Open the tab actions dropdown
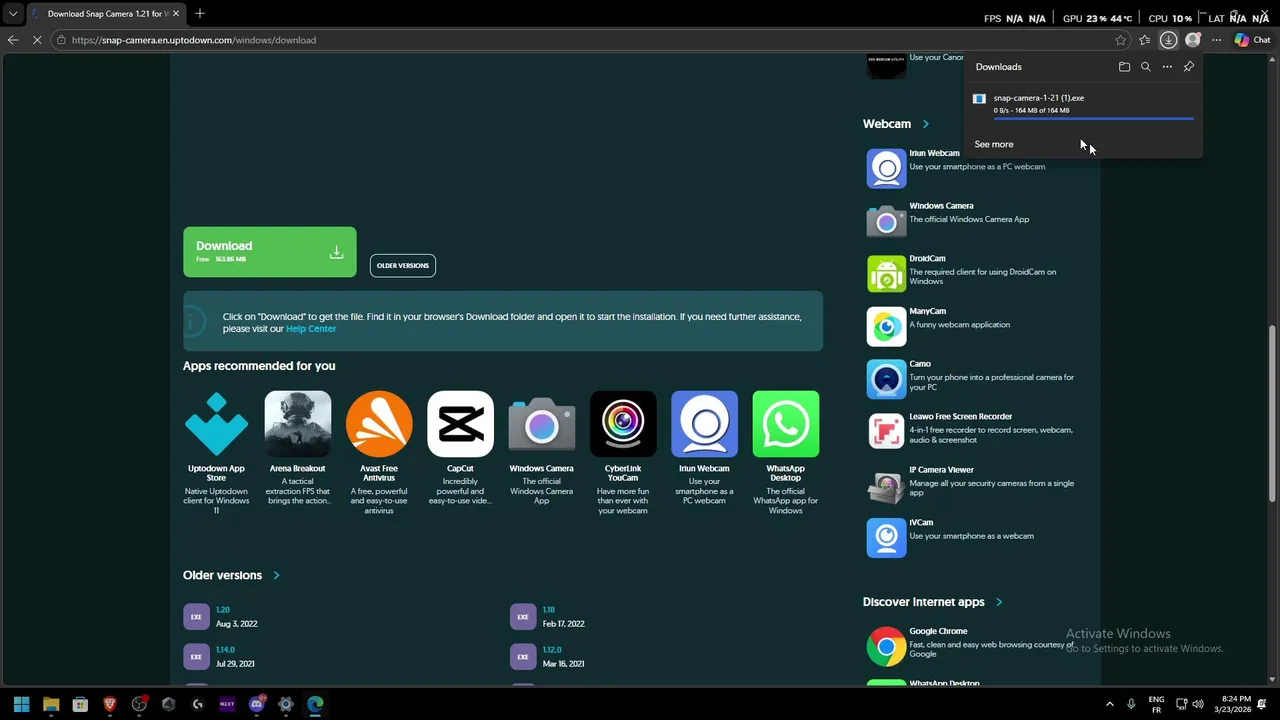 (x=13, y=14)
